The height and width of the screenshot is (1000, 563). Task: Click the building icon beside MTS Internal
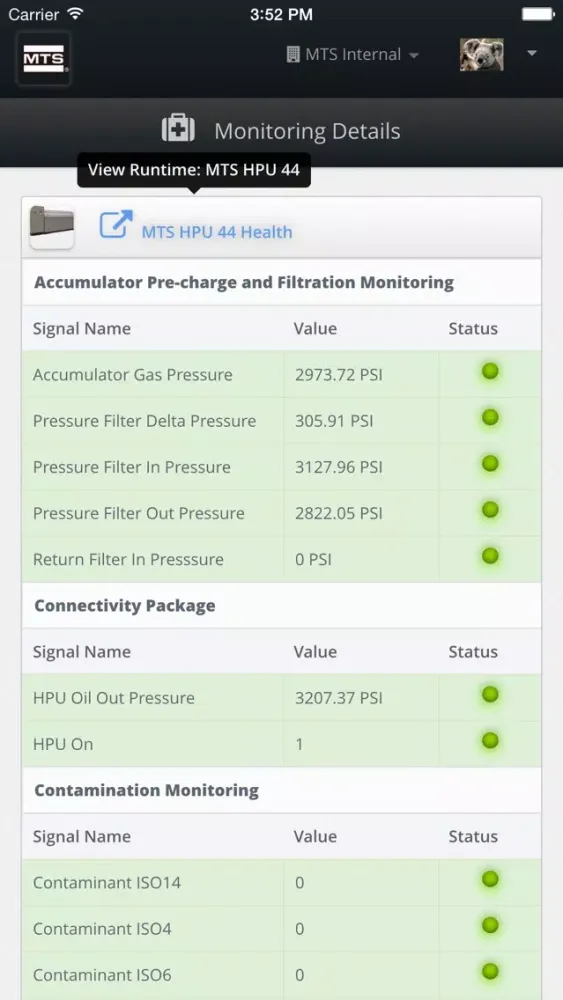[293, 54]
